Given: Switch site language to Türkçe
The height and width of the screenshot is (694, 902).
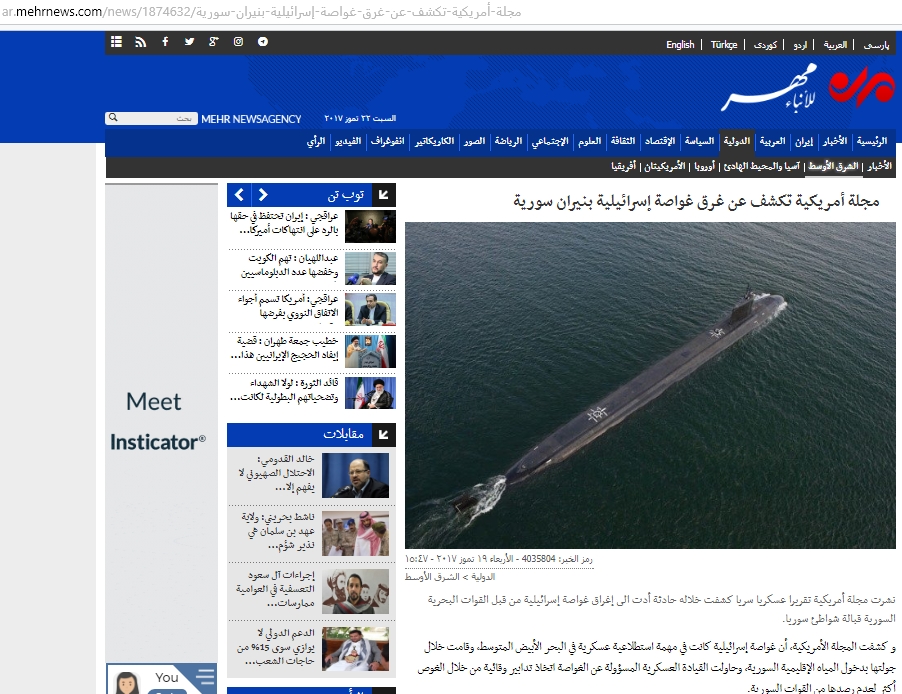Looking at the screenshot, I should click(724, 45).
